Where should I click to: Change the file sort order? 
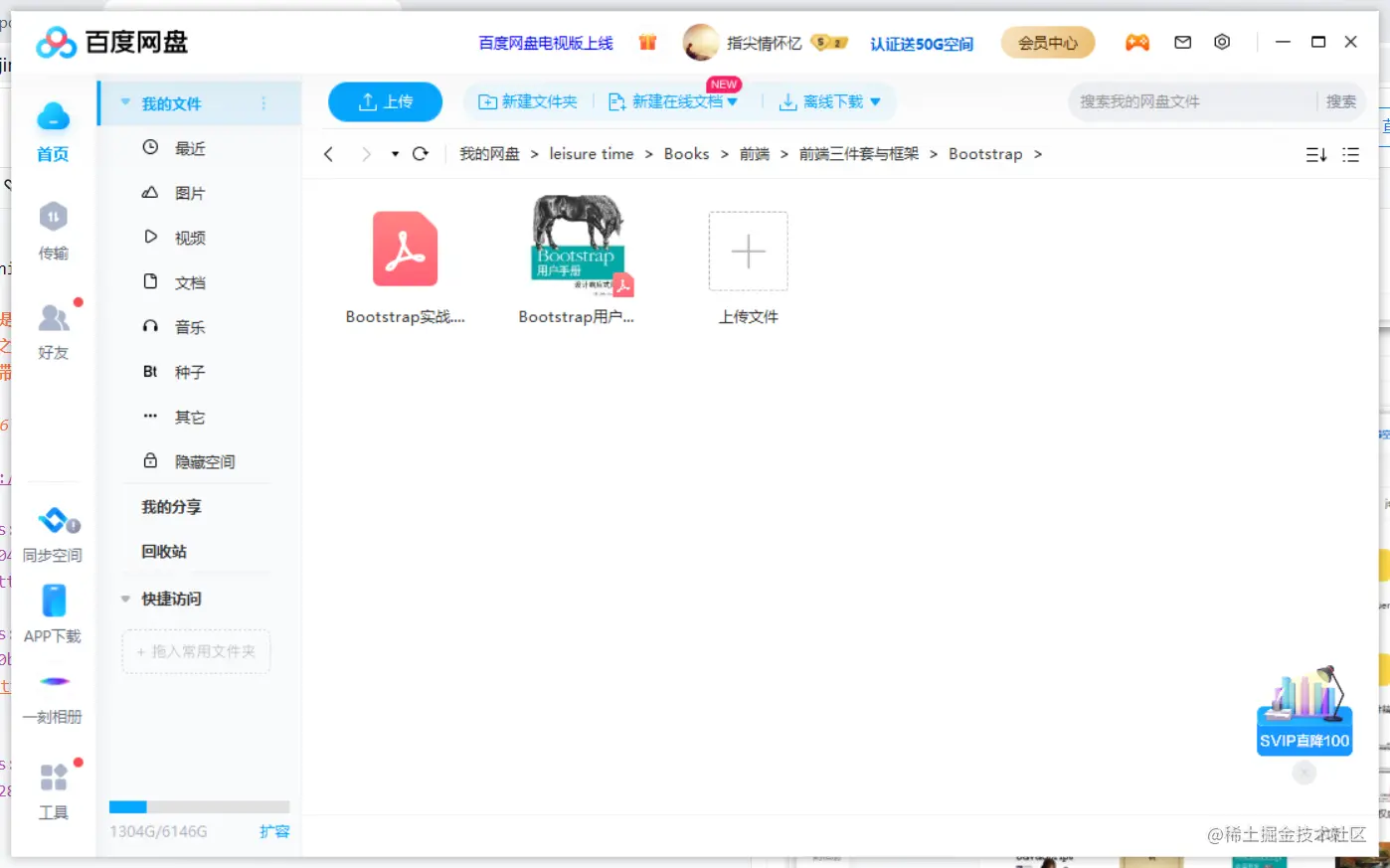point(1315,155)
